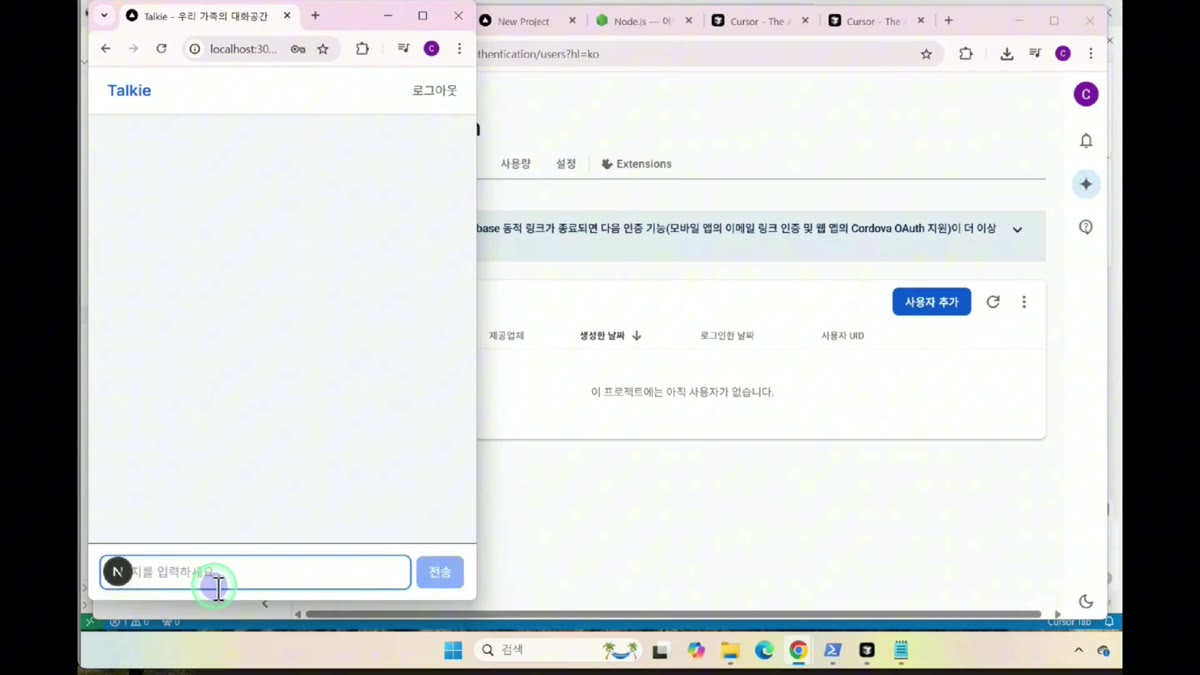The image size is (1200, 675).
Task: Open Notepad from the taskbar
Action: (901, 651)
